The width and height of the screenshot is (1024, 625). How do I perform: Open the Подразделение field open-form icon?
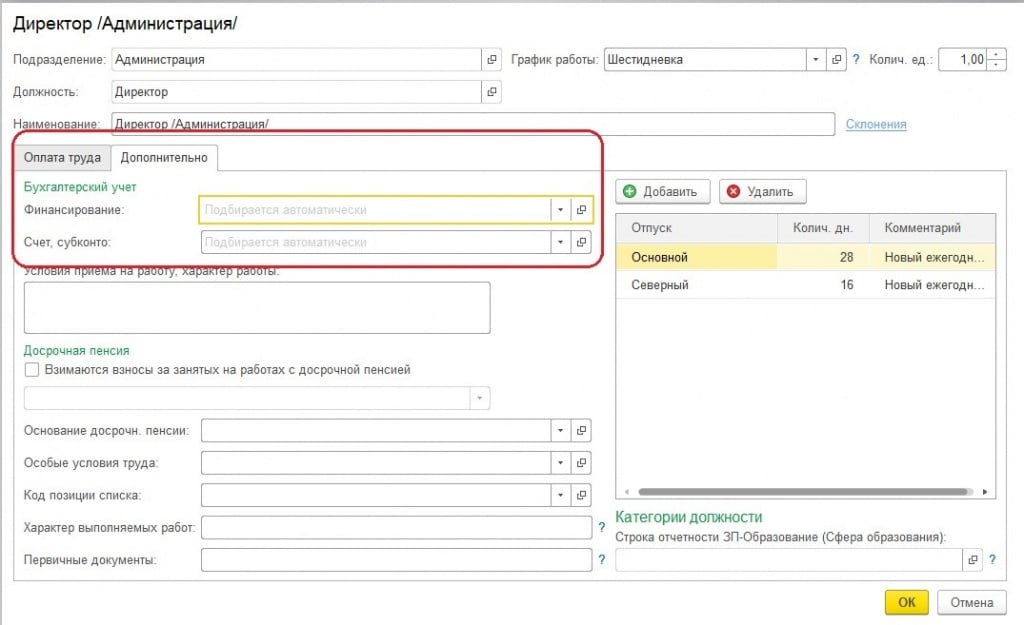tap(491, 60)
